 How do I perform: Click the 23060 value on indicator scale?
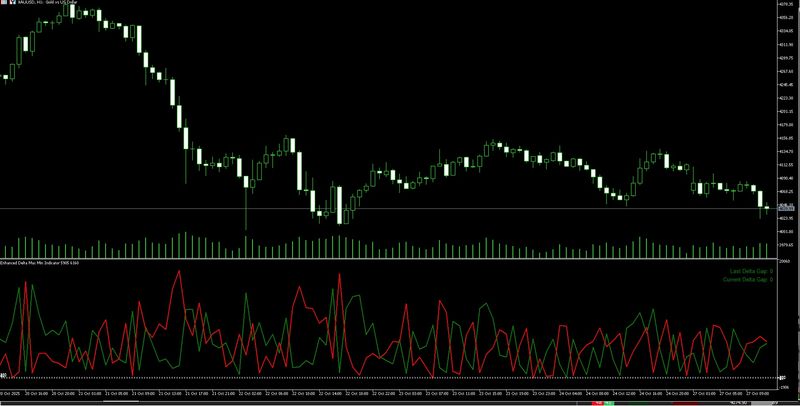coord(786,262)
